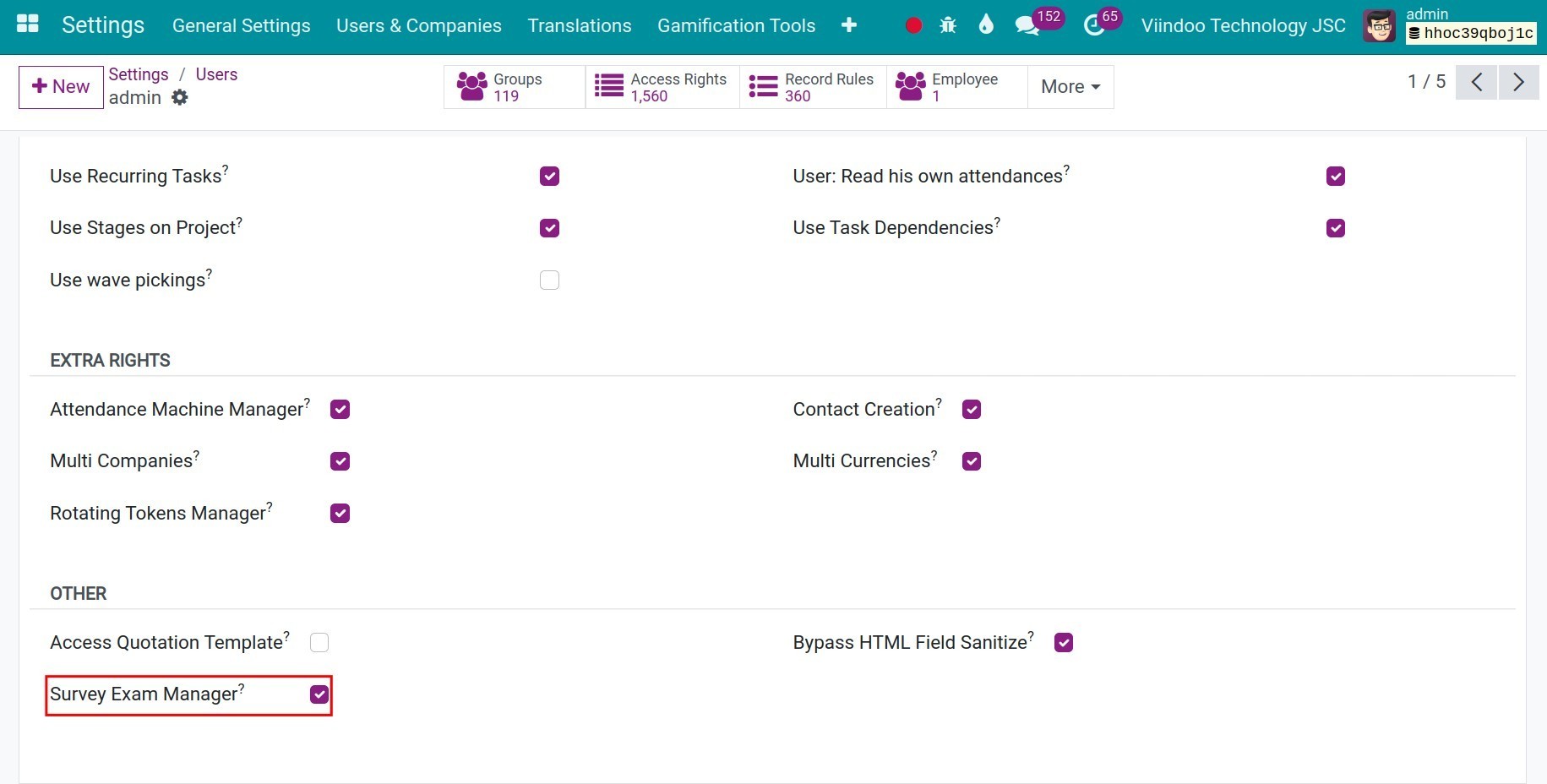Image resolution: width=1547 pixels, height=784 pixels.
Task: Open the Gamification Tools menu
Action: 736,25
